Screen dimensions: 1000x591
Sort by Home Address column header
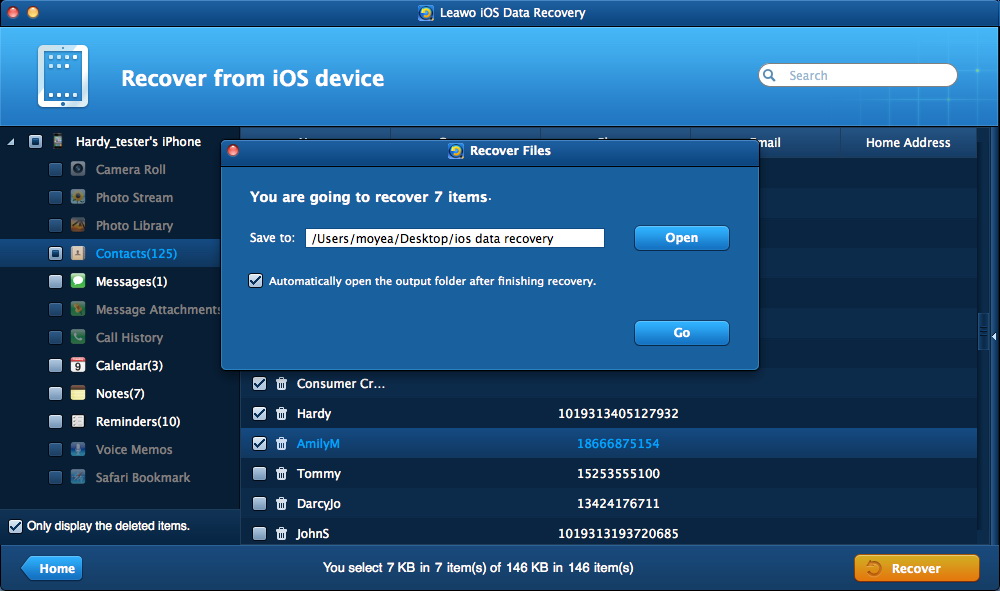[x=907, y=143]
